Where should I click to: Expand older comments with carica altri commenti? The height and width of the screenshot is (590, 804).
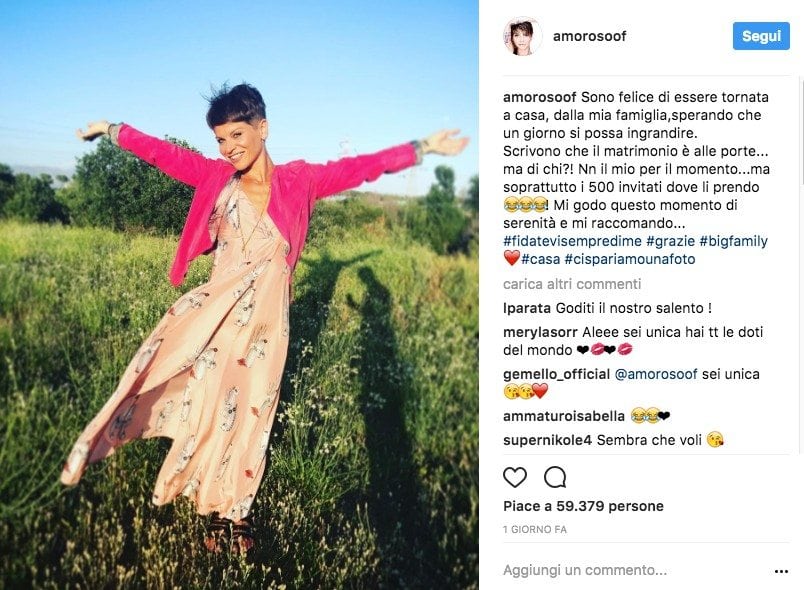(572, 284)
